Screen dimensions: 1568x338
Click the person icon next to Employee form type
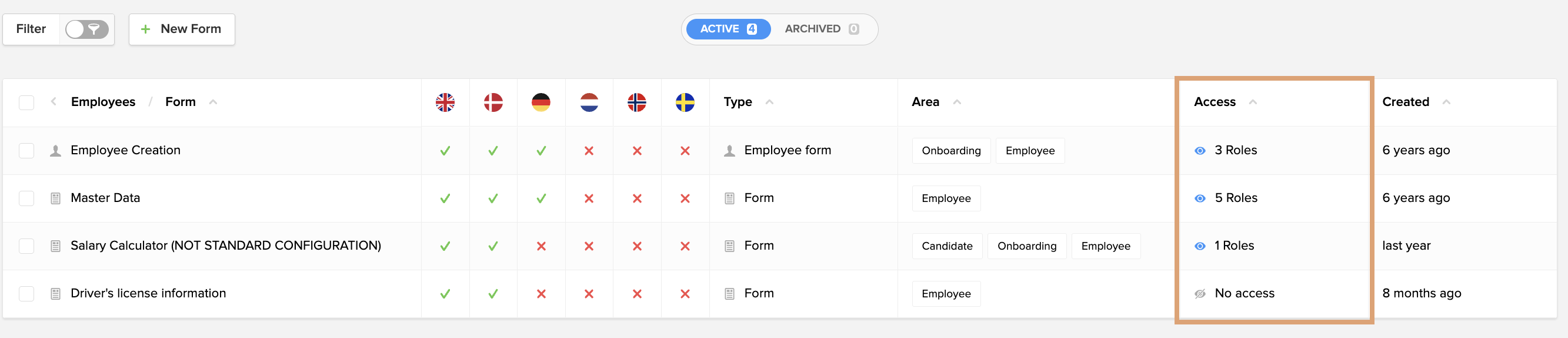(x=729, y=150)
